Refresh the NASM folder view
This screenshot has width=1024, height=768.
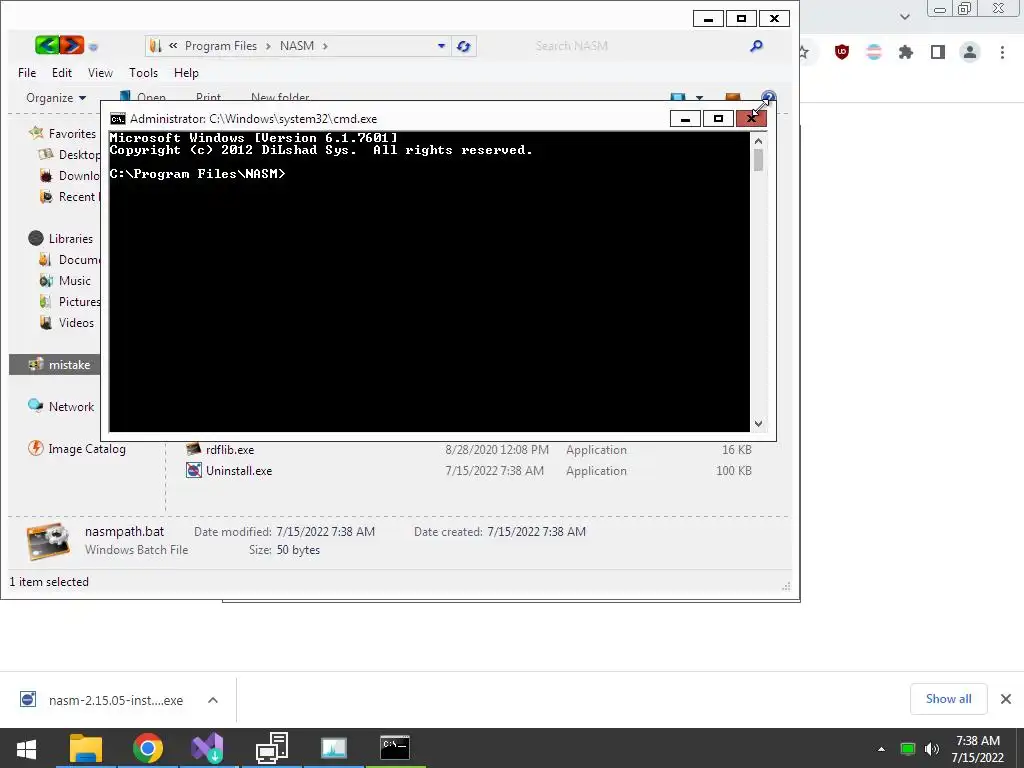(464, 46)
